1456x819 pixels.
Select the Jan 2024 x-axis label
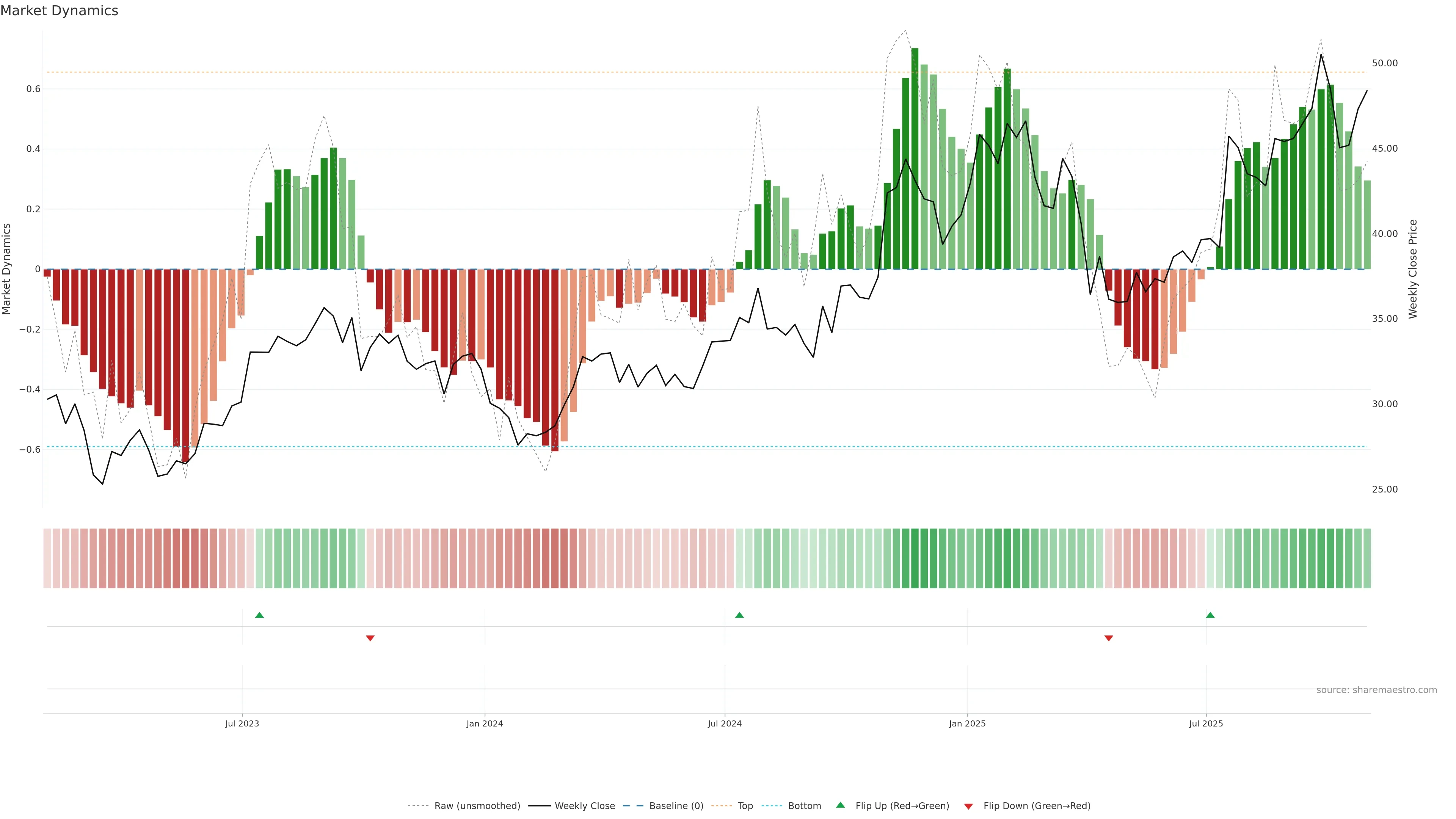[485, 723]
